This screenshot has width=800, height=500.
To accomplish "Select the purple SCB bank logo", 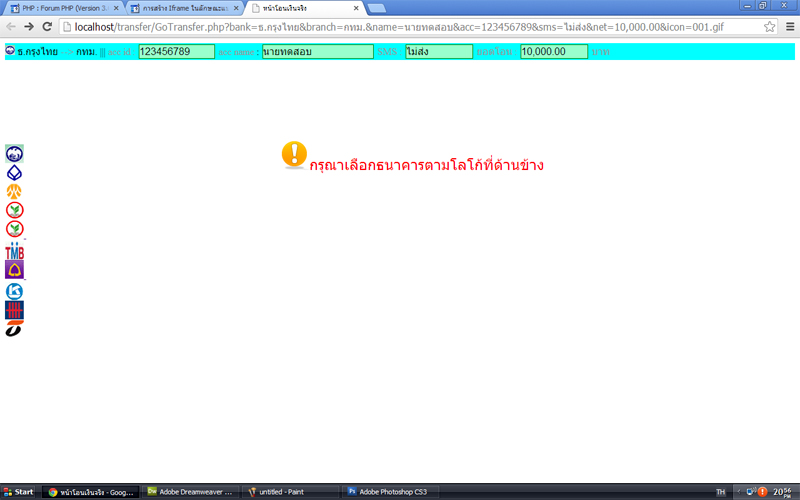I will tap(14, 269).
